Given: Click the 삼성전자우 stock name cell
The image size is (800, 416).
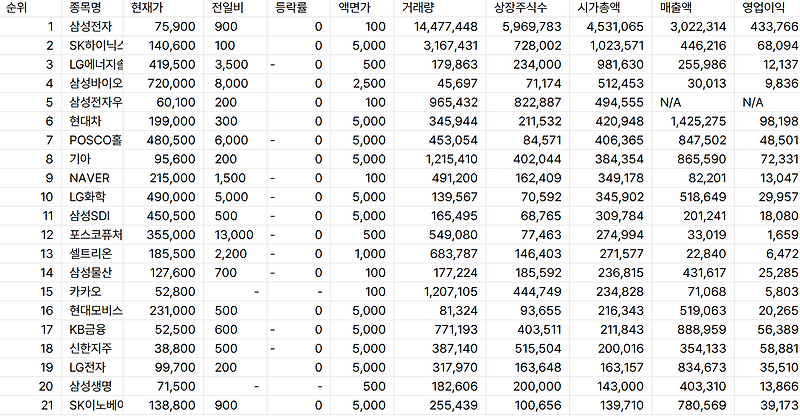Looking at the screenshot, I should point(92,102).
